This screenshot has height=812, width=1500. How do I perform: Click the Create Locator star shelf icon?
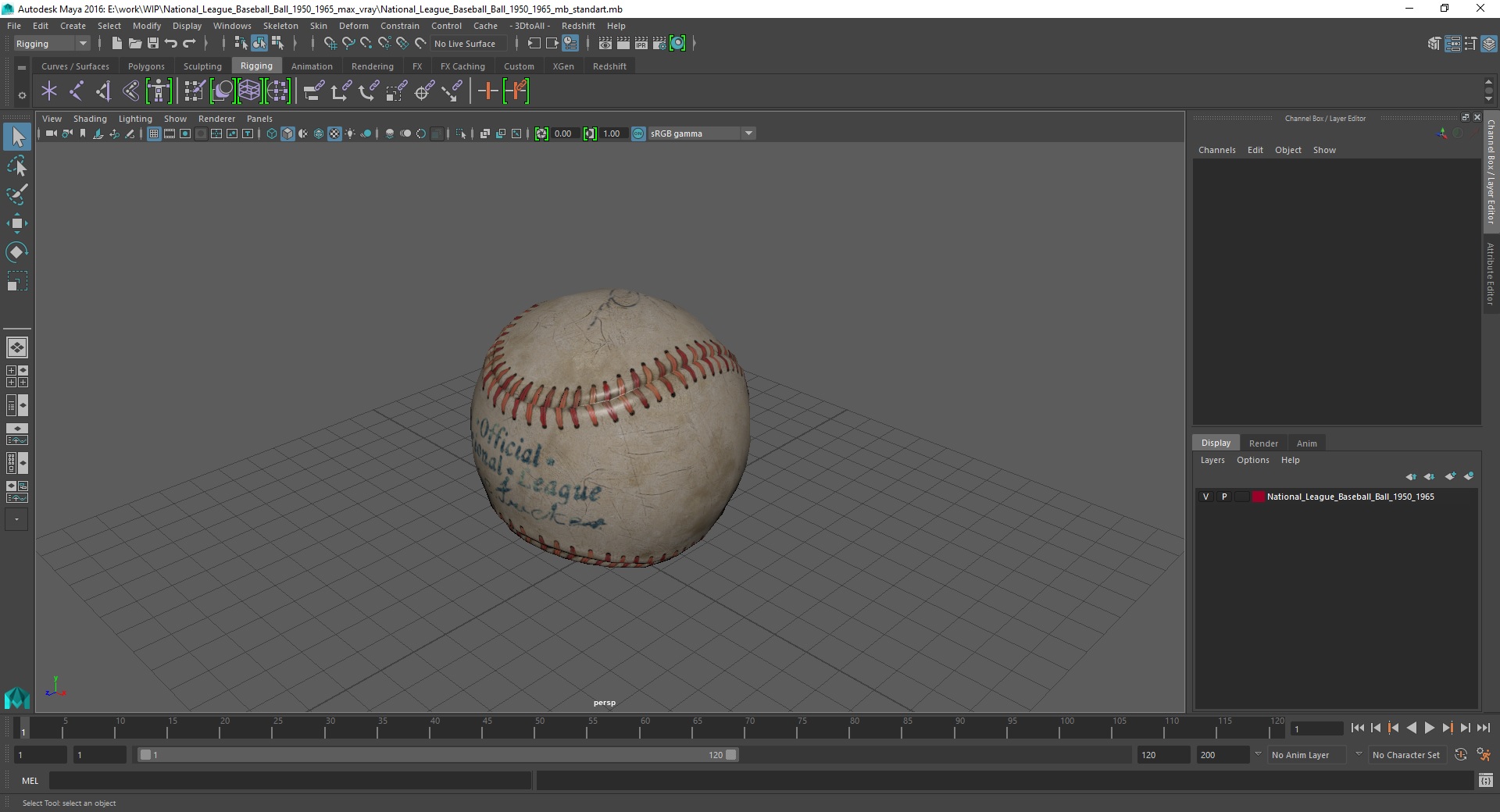point(49,91)
